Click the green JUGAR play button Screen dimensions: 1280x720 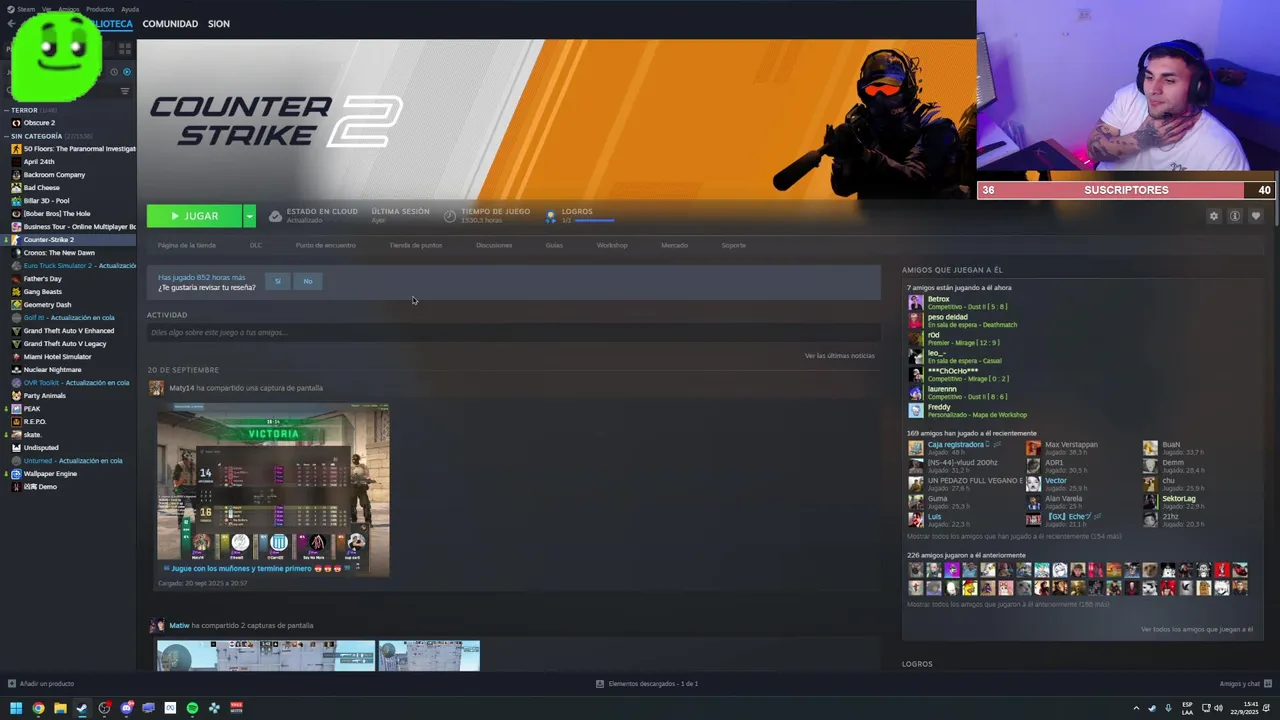[x=194, y=216]
